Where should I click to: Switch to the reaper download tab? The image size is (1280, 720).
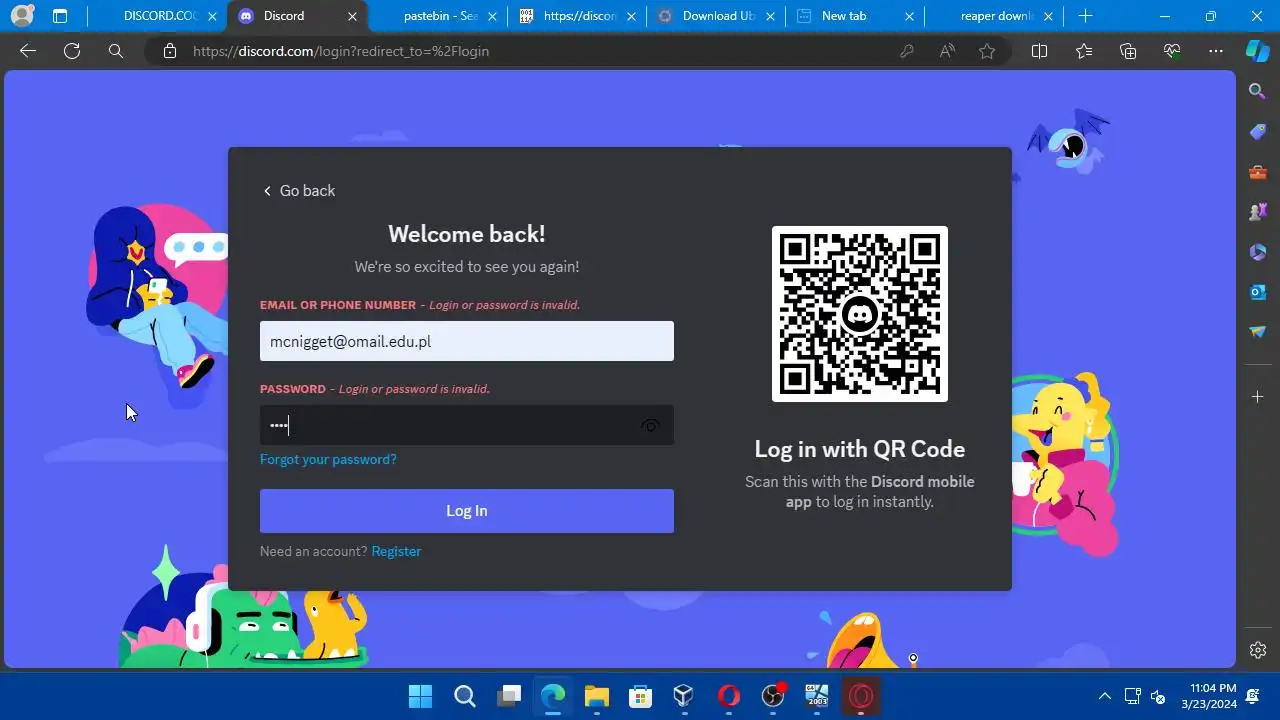994,16
